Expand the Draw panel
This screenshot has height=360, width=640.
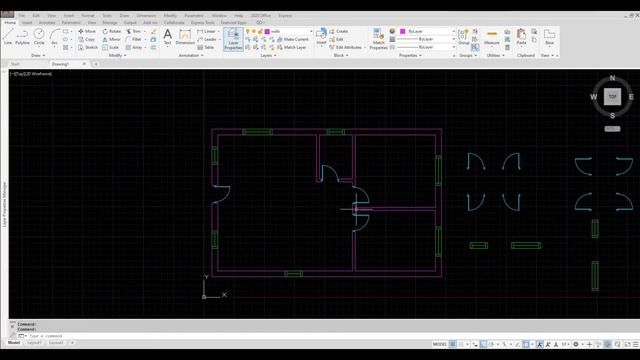[x=38, y=56]
